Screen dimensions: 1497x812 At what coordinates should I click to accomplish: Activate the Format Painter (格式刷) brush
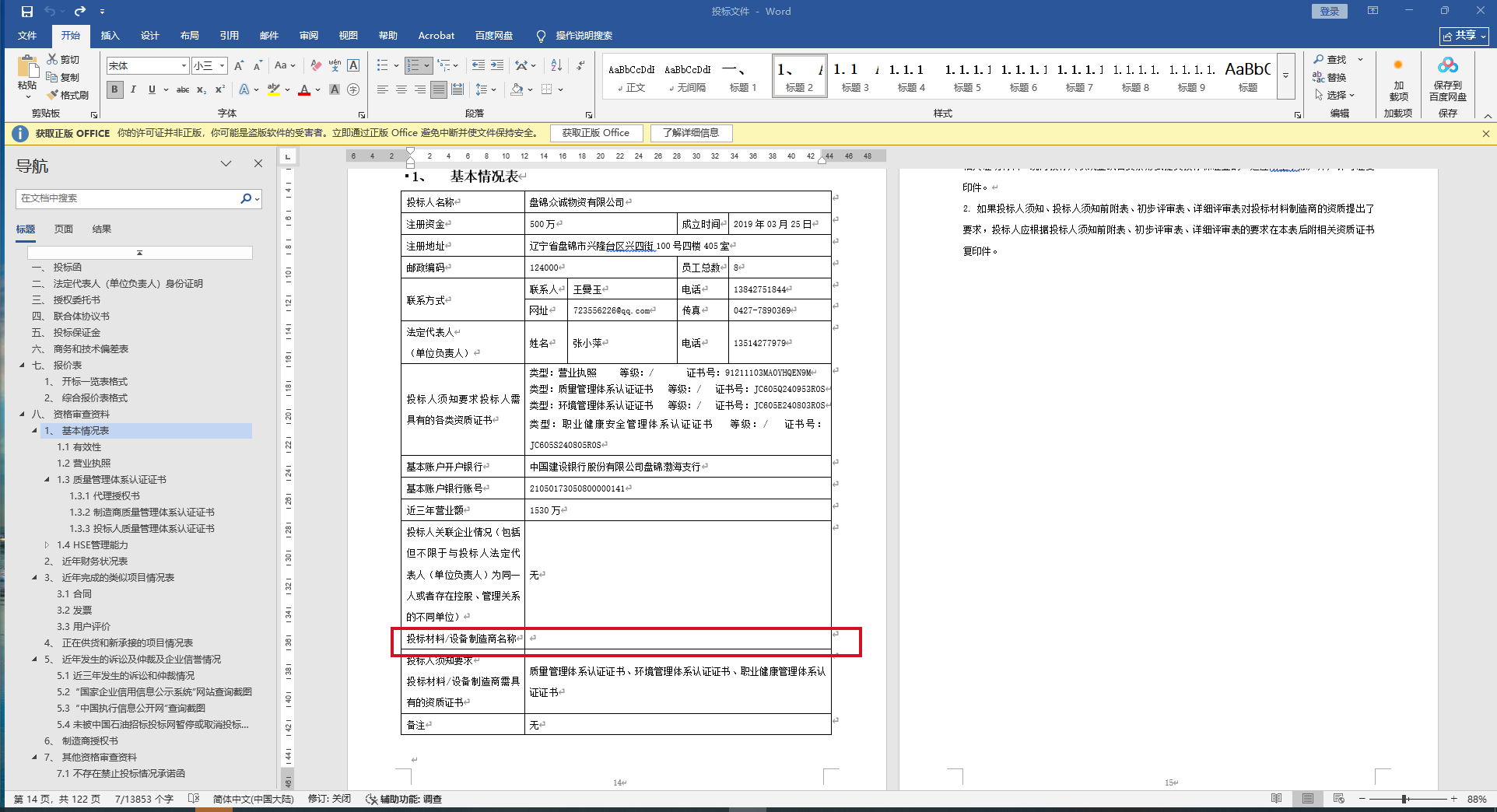click(x=52, y=95)
